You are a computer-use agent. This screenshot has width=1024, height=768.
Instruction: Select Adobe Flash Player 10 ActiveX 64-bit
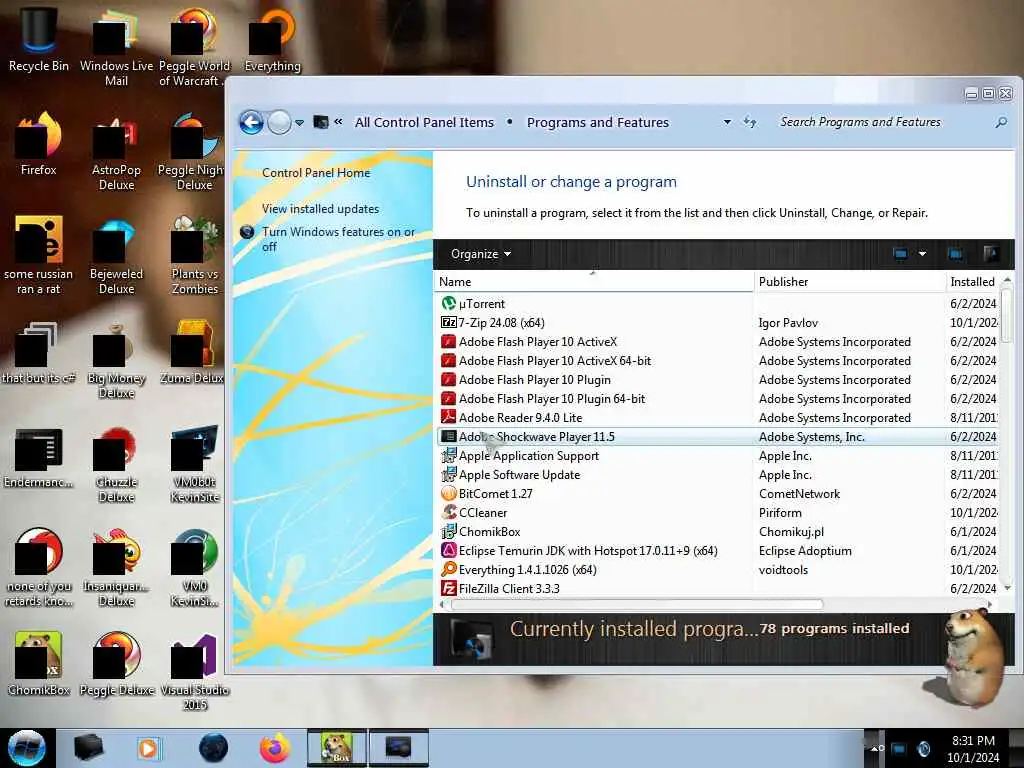tap(718, 360)
